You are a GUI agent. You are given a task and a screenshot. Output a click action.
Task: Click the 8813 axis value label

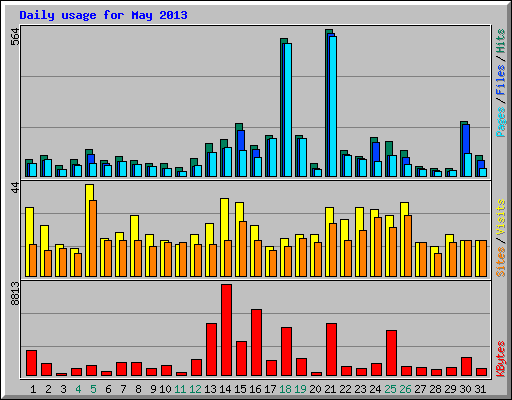(x=15, y=294)
